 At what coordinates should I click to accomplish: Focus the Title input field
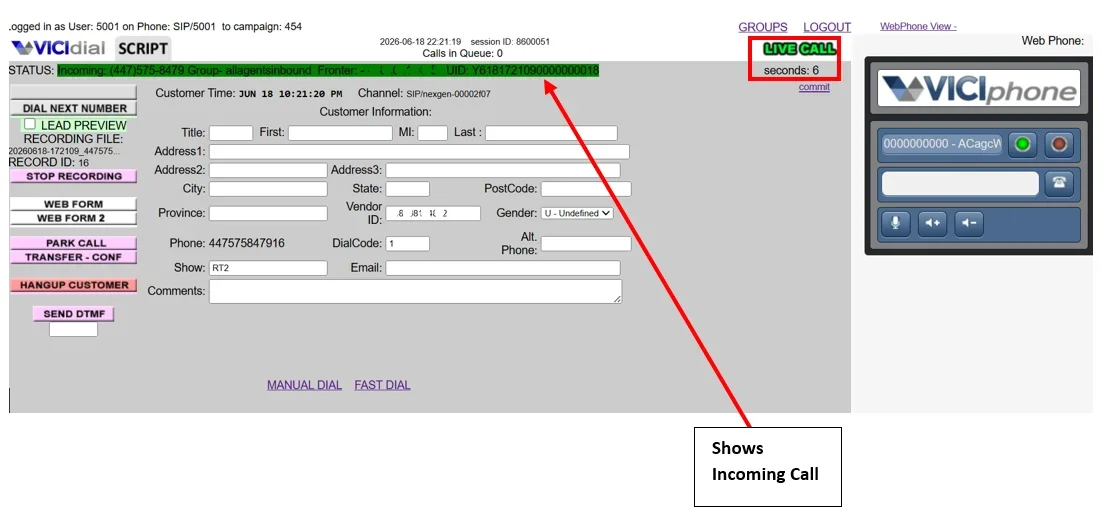[x=231, y=132]
